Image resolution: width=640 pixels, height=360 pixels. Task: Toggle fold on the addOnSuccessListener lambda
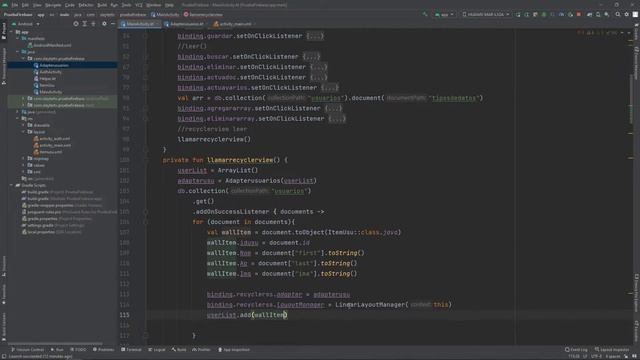tap(145, 212)
